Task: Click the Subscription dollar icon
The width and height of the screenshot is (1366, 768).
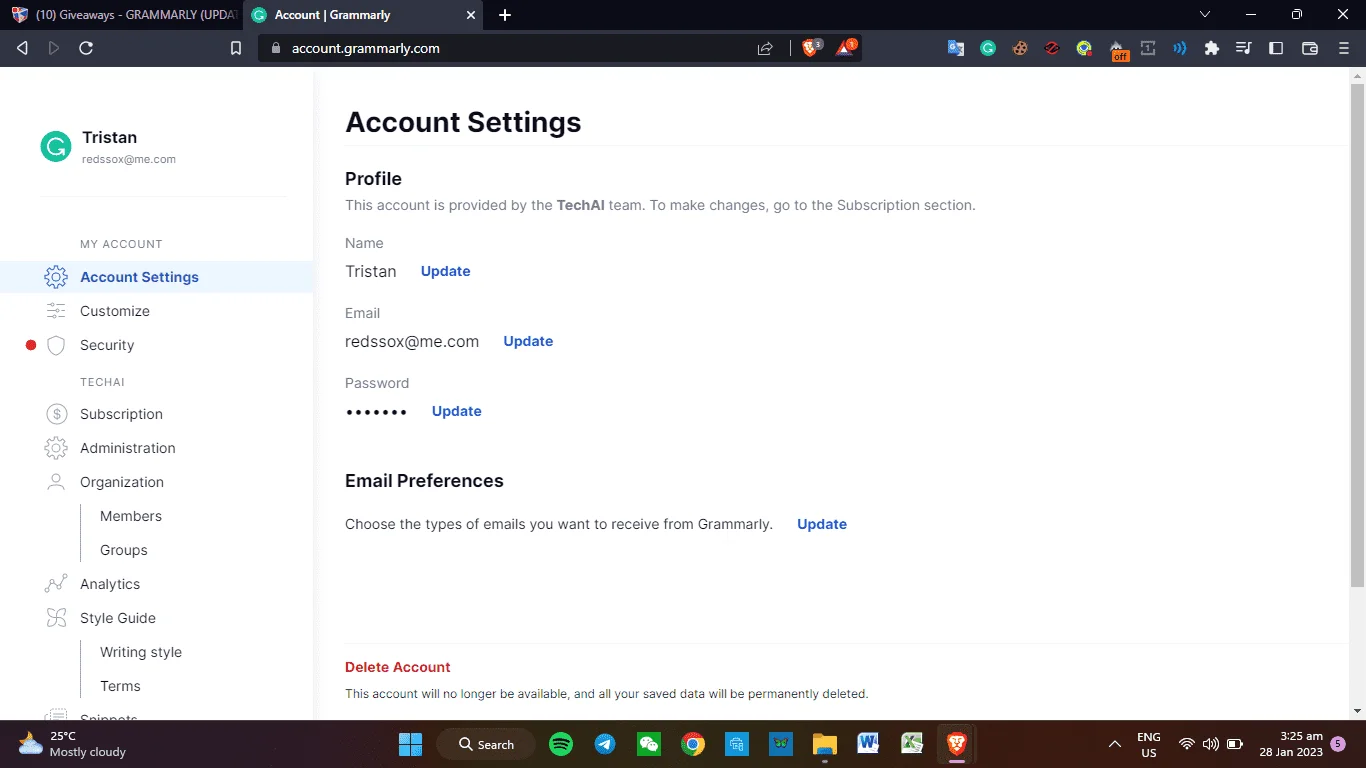Action: pos(56,414)
